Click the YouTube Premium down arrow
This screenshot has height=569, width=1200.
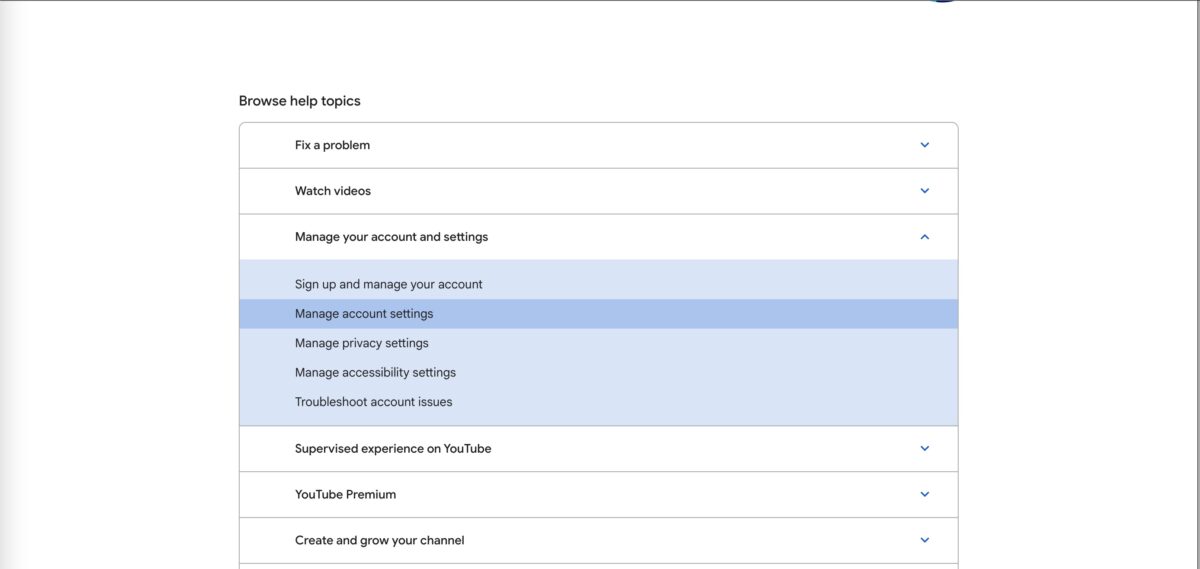coord(924,494)
